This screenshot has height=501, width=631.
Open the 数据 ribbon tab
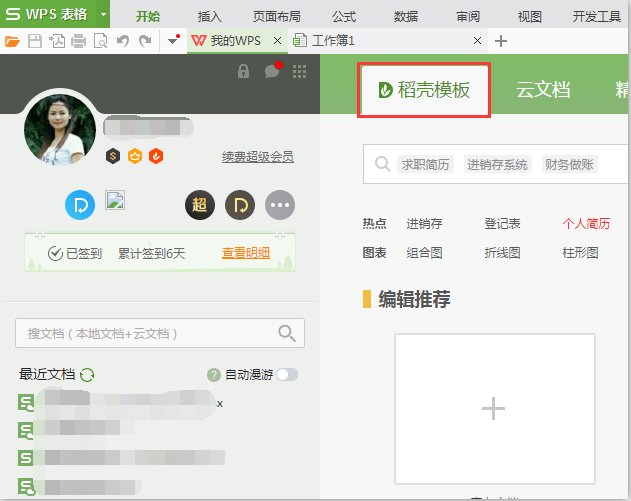[x=406, y=16]
